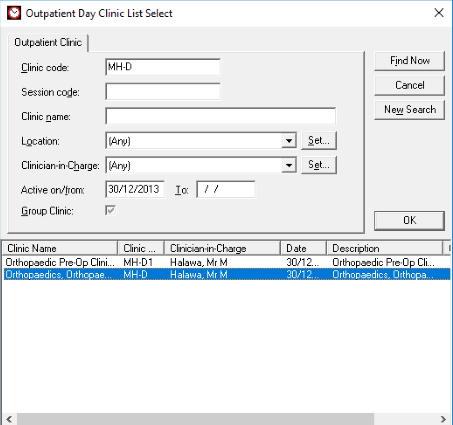The height and width of the screenshot is (425, 453).
Task: Focus the Session code input field
Action: click(163, 92)
